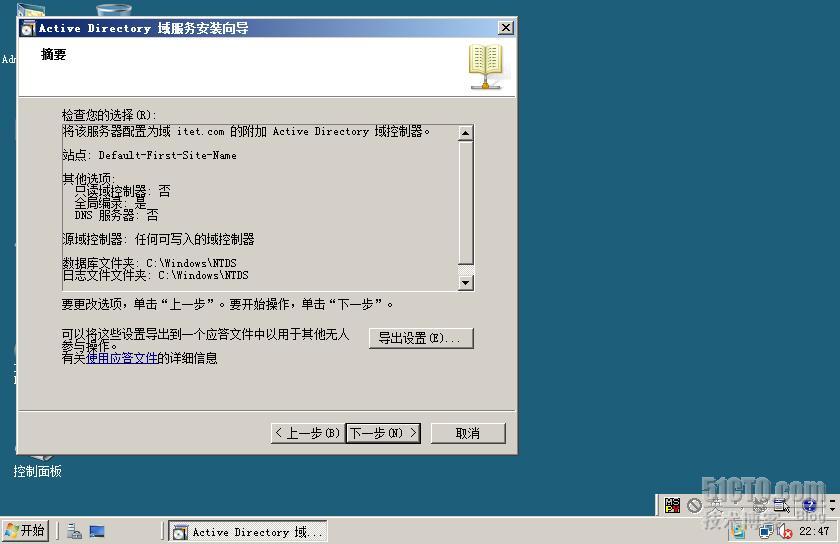Click the 日志文件文件夹 C:\Windows\NTDS line
This screenshot has height=544, width=840.
[155, 275]
